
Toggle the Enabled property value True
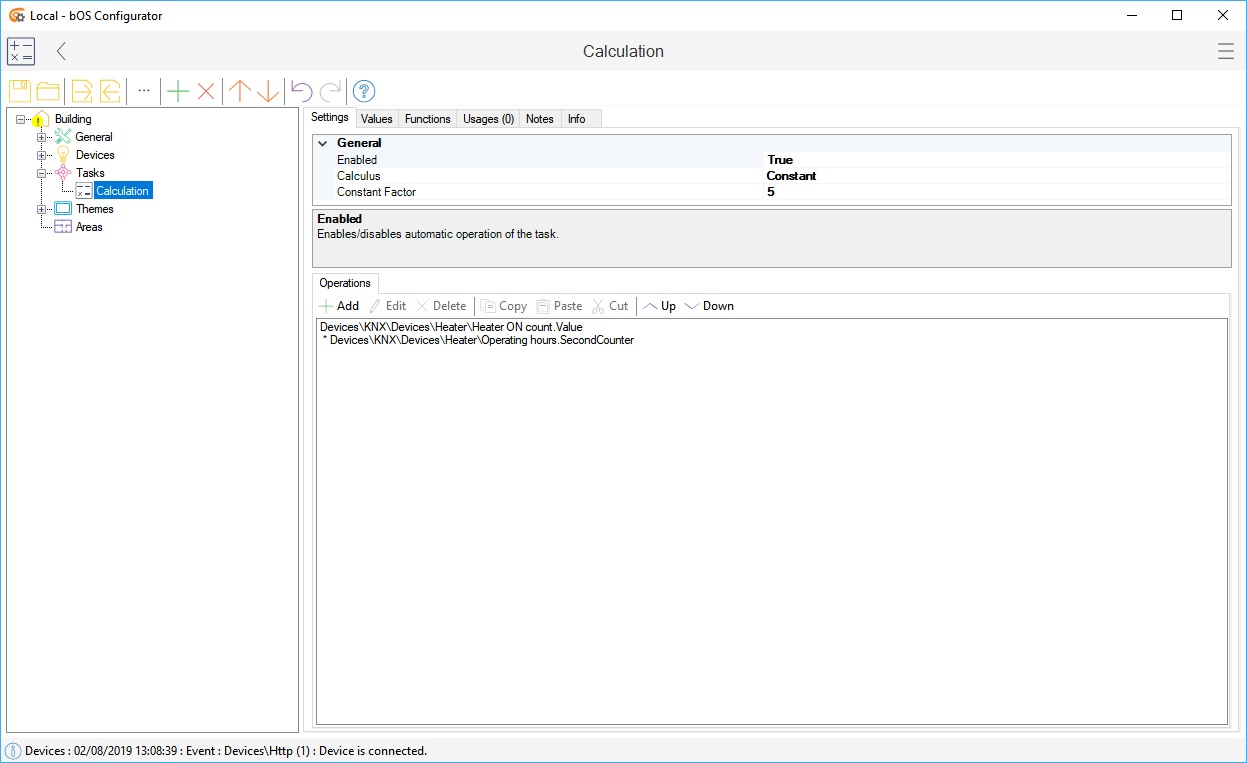point(780,160)
